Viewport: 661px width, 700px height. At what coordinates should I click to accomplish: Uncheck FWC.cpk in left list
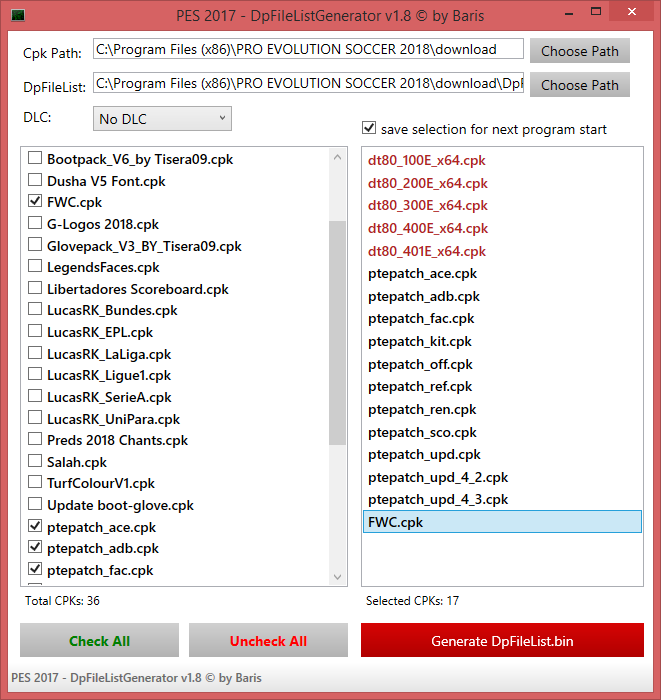click(x=35, y=201)
